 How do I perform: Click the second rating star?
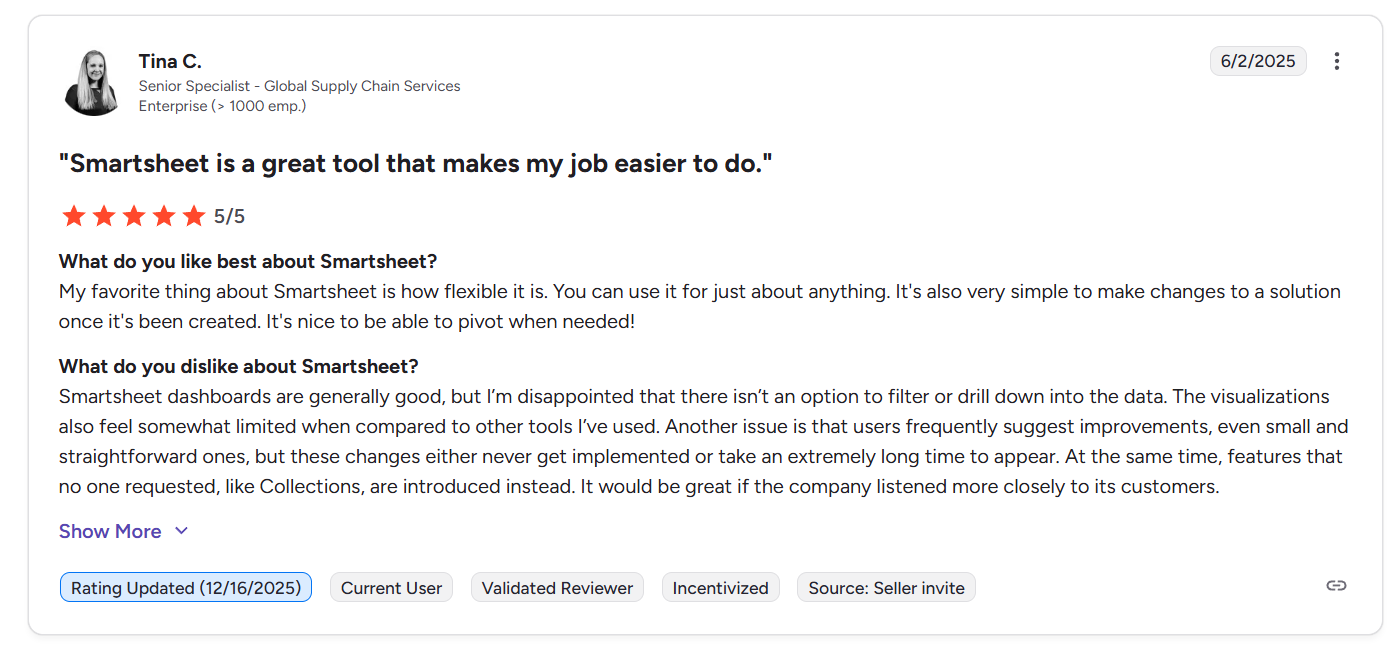[104, 216]
